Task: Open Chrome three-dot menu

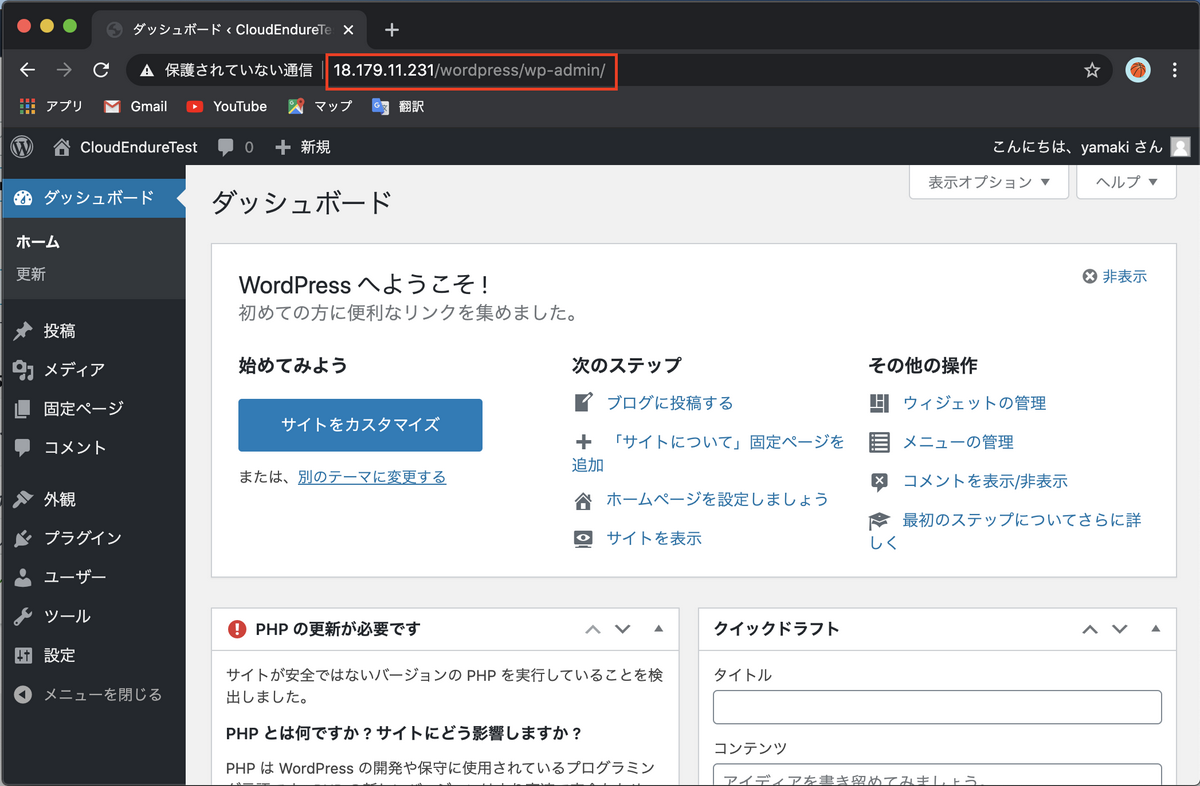Action: pos(1175,70)
